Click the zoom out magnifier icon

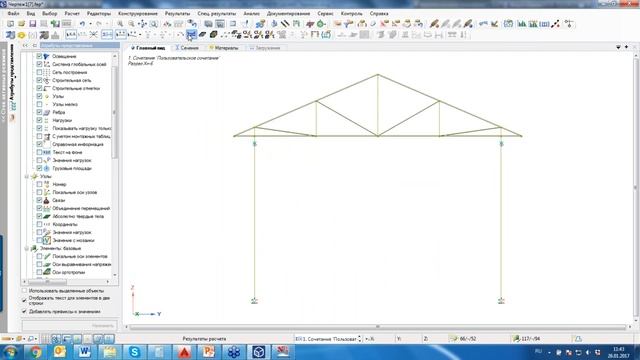(x=131, y=24)
